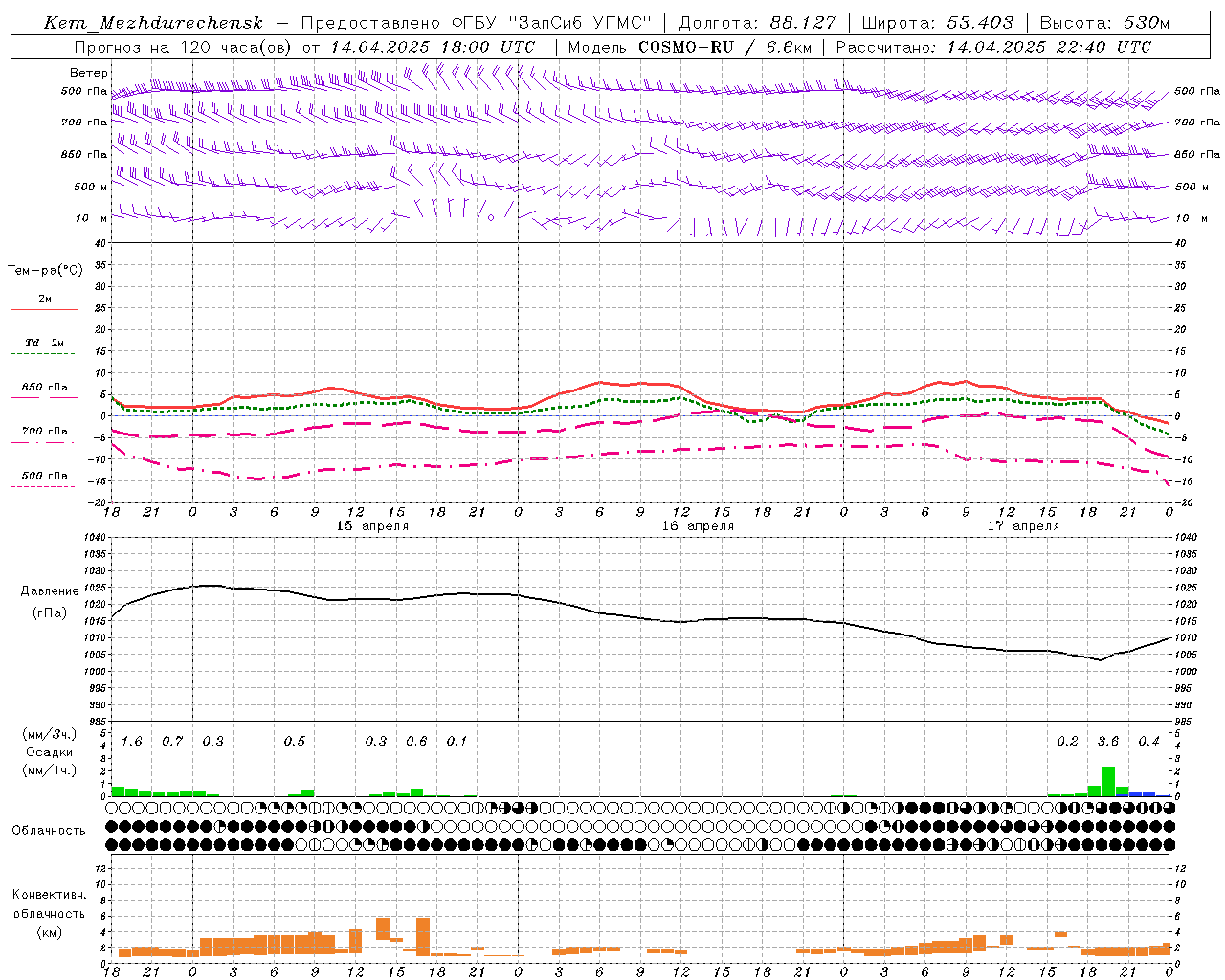Click the 3.6 precipitation total
Viewport: 1225px width, 980px height.
1107,742
